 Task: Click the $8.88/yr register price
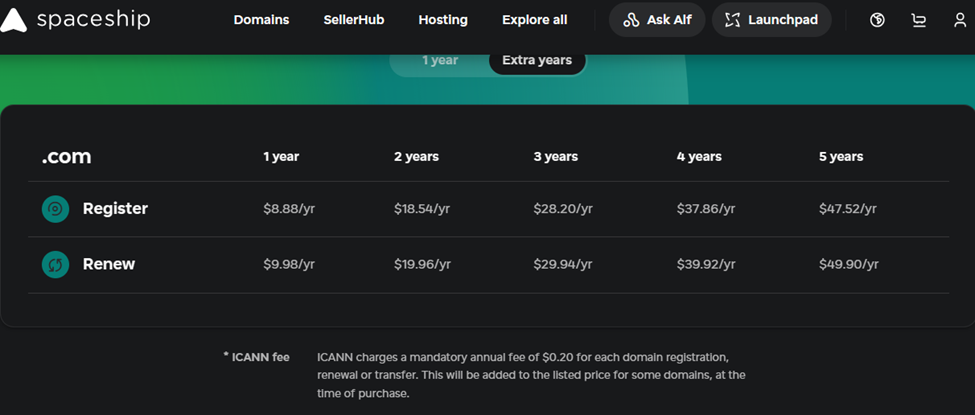coord(289,209)
